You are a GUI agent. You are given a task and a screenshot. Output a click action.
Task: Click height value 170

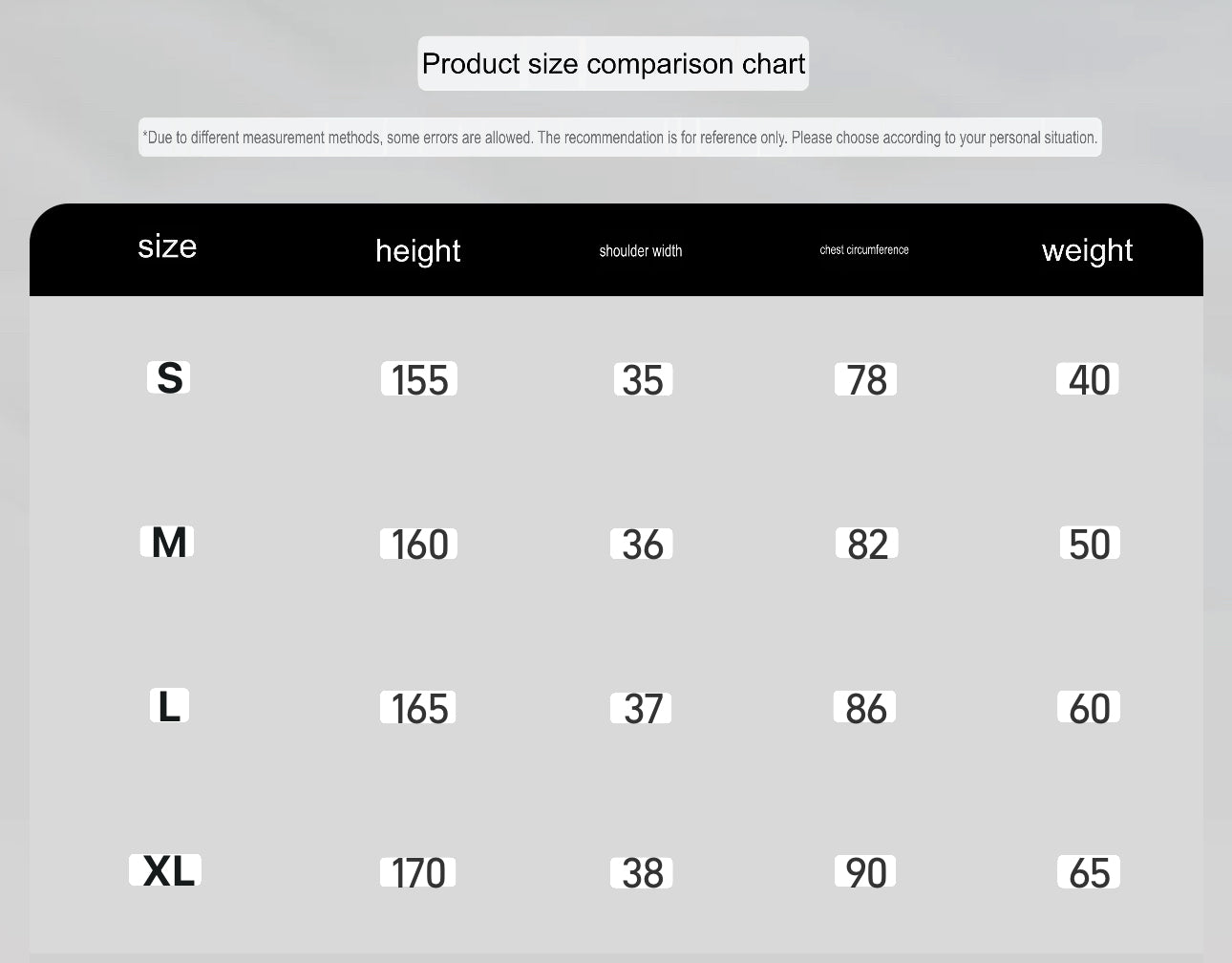point(418,873)
